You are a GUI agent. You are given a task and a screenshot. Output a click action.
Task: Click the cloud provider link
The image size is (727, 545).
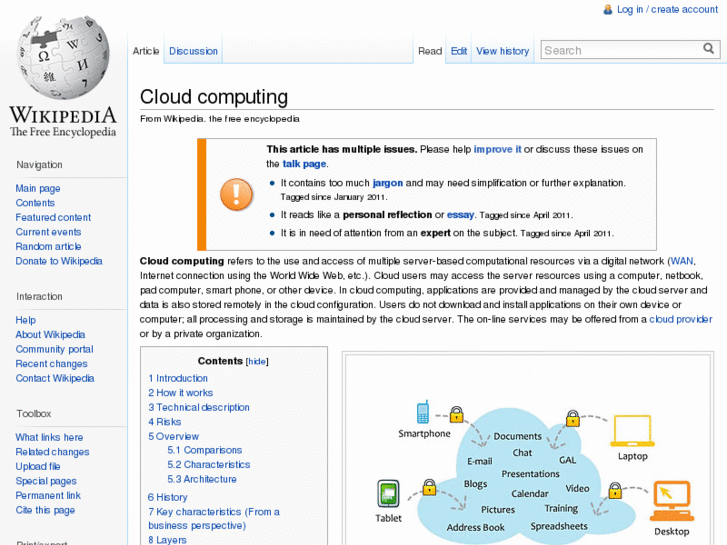[x=680, y=319]
